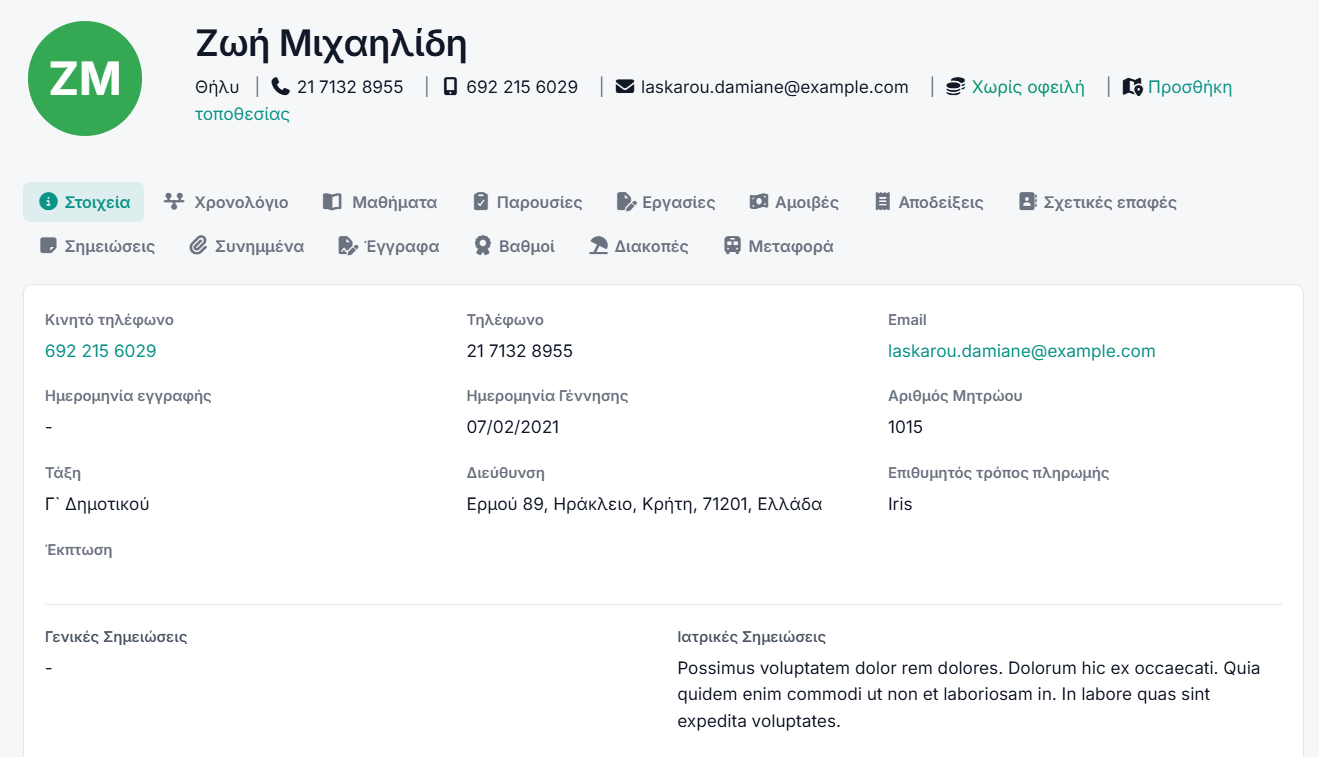The image size is (1319, 757).
Task: Click the Ημερομηνία εγγραφής label
Action: pyautogui.click(x=128, y=395)
